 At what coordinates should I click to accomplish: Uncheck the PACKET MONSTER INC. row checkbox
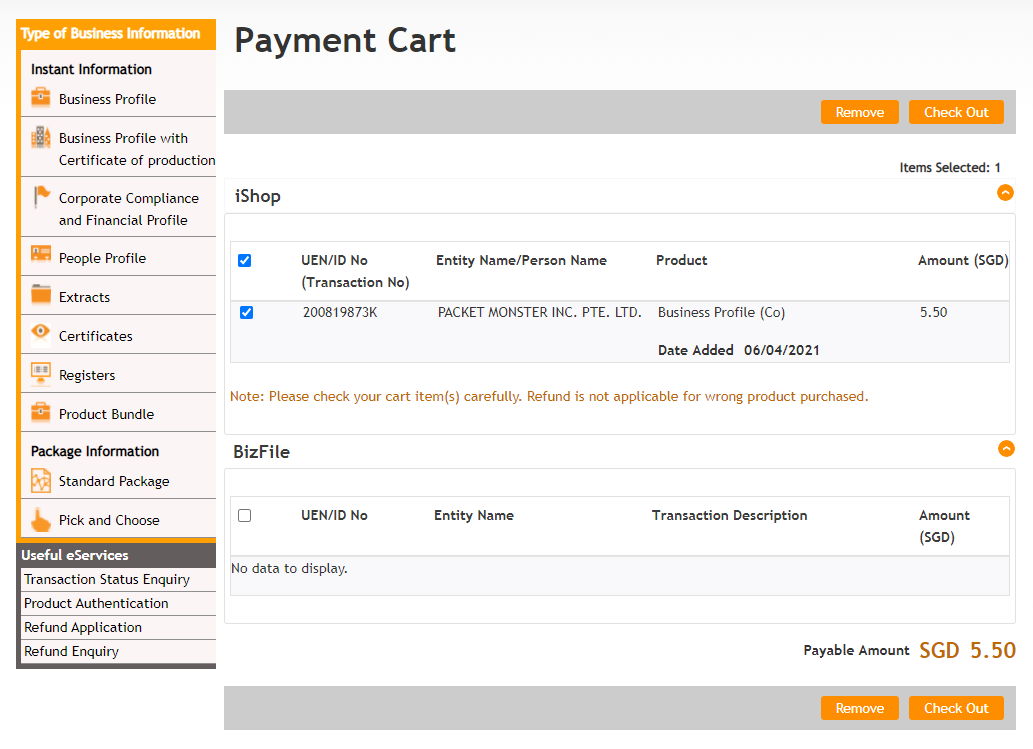pos(247,313)
